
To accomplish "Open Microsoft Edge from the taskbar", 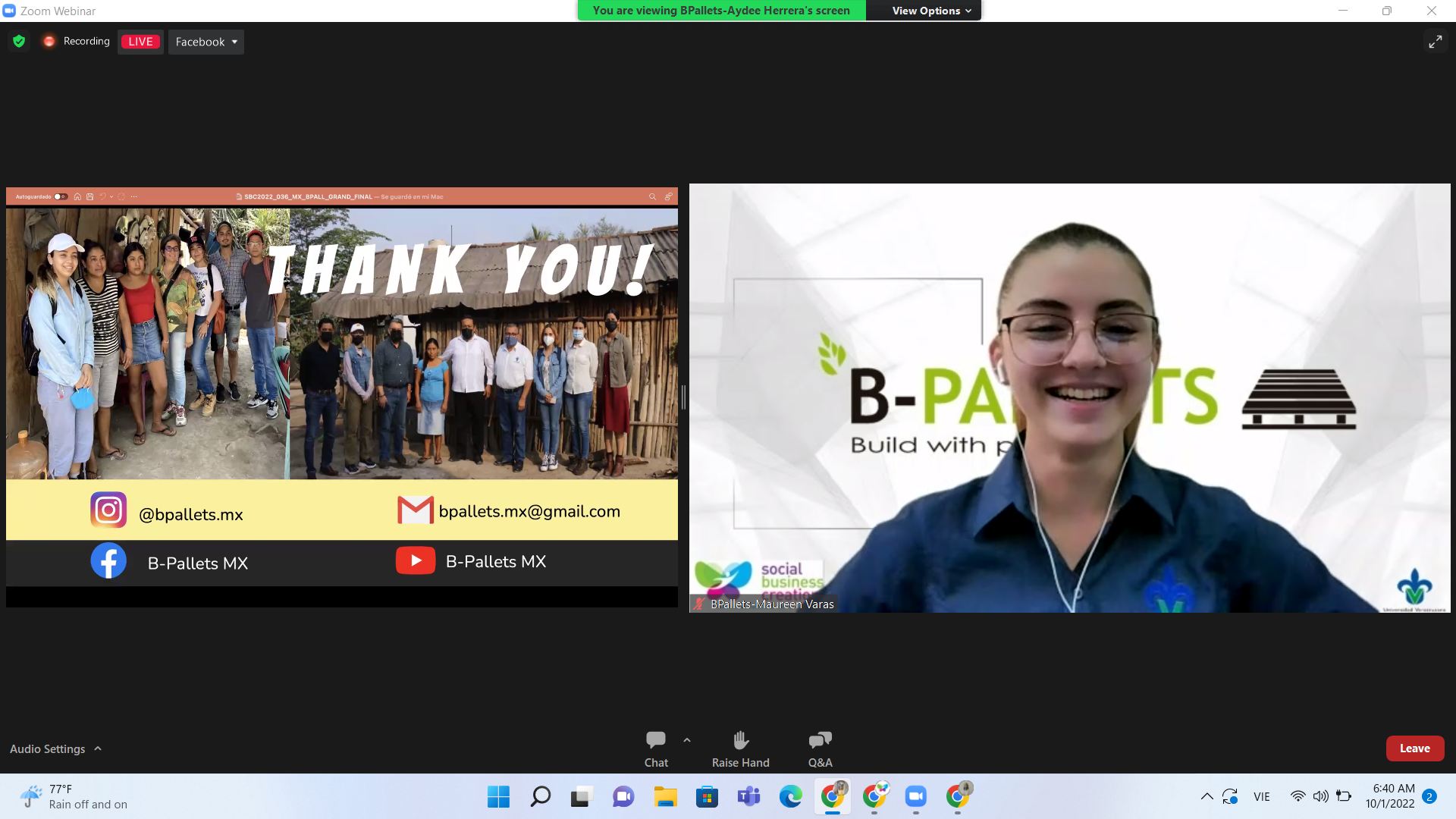I will tap(790, 796).
